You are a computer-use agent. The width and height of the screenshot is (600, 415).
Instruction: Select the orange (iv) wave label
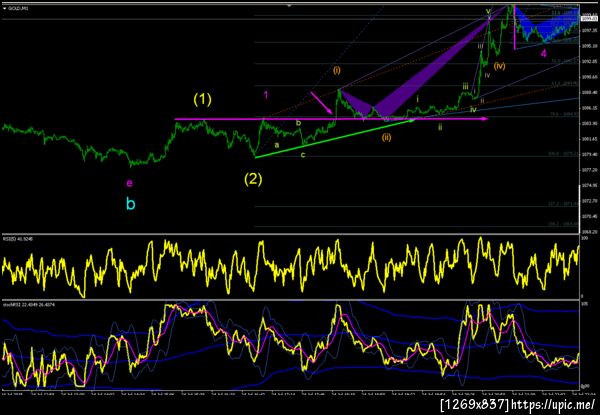(499, 66)
